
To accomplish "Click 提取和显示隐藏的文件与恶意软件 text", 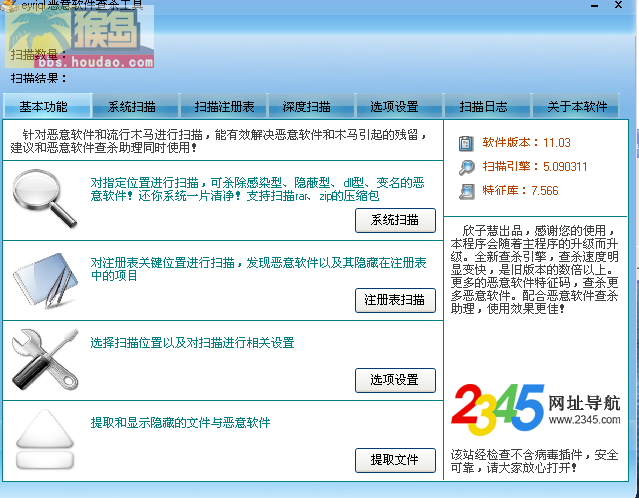I will [180, 423].
